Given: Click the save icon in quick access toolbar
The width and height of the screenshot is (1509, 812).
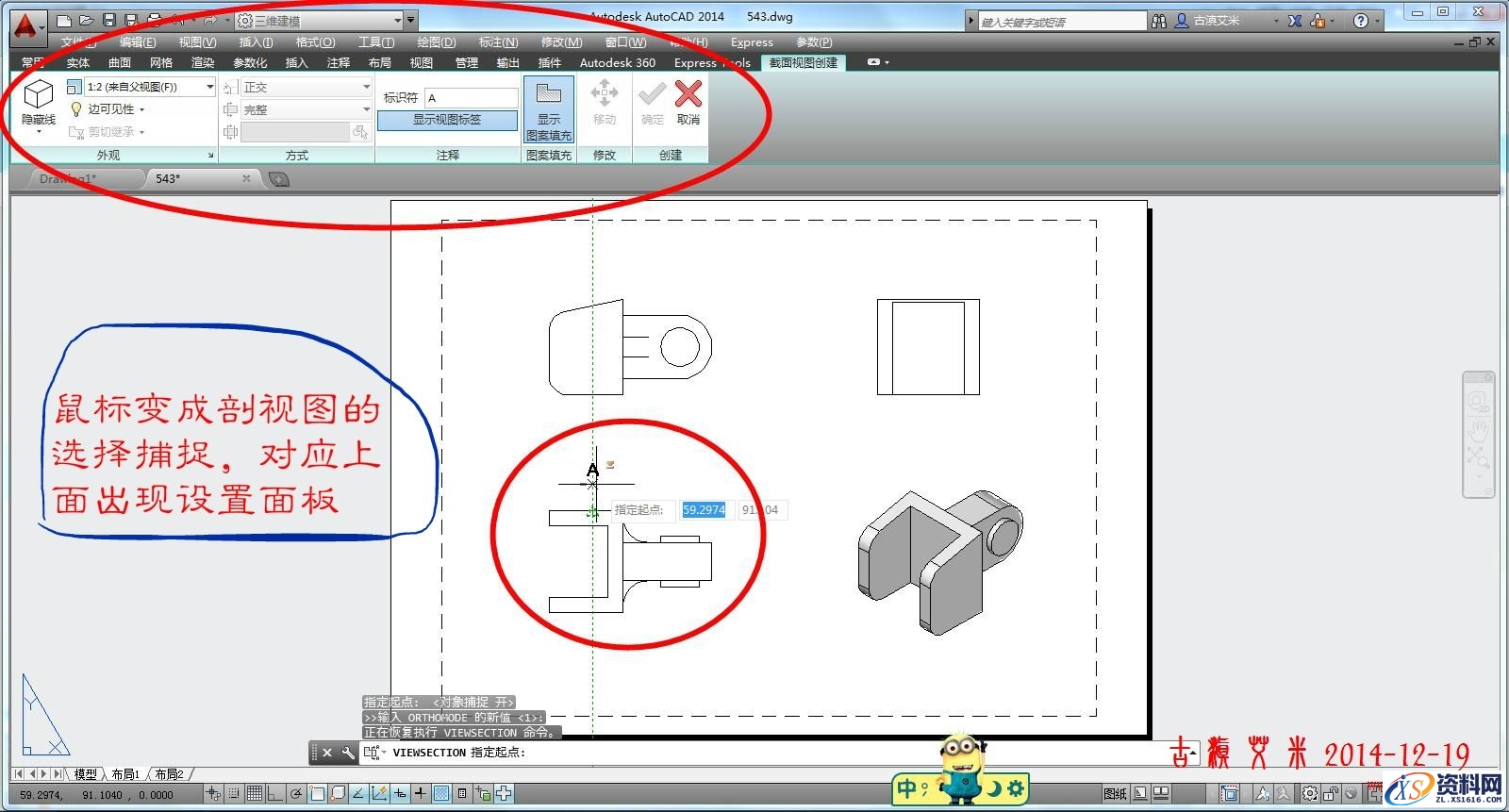Looking at the screenshot, I should coord(109,20).
